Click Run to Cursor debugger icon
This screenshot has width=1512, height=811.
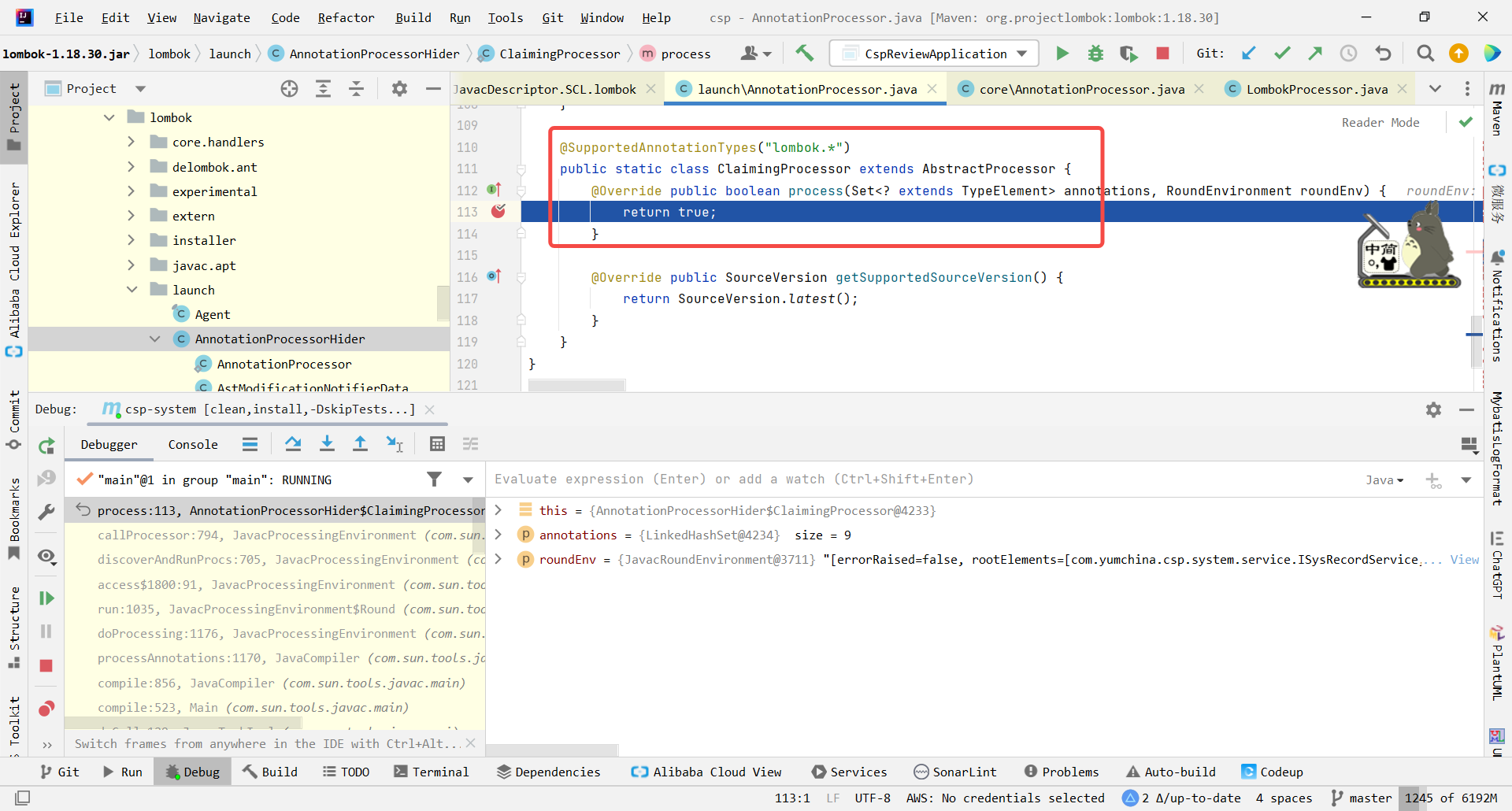(395, 444)
